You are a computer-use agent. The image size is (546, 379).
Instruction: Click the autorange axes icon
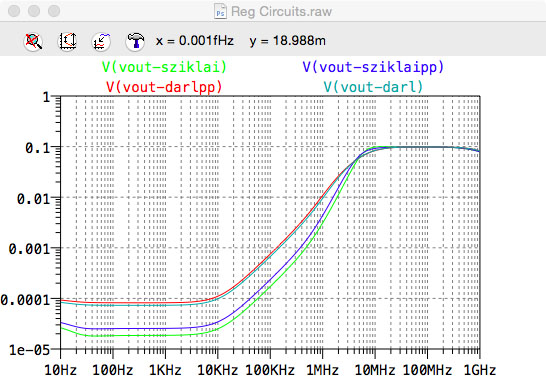click(x=67, y=41)
